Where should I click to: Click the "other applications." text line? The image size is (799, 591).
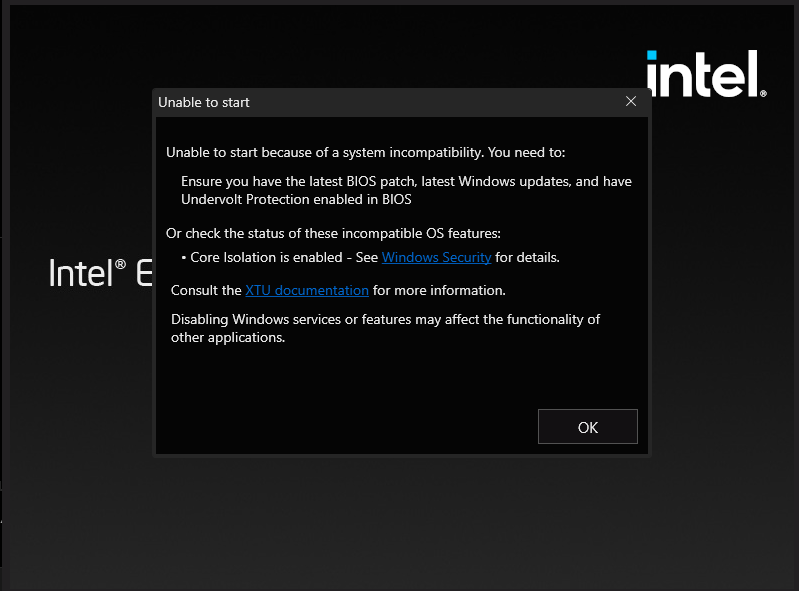(x=228, y=337)
